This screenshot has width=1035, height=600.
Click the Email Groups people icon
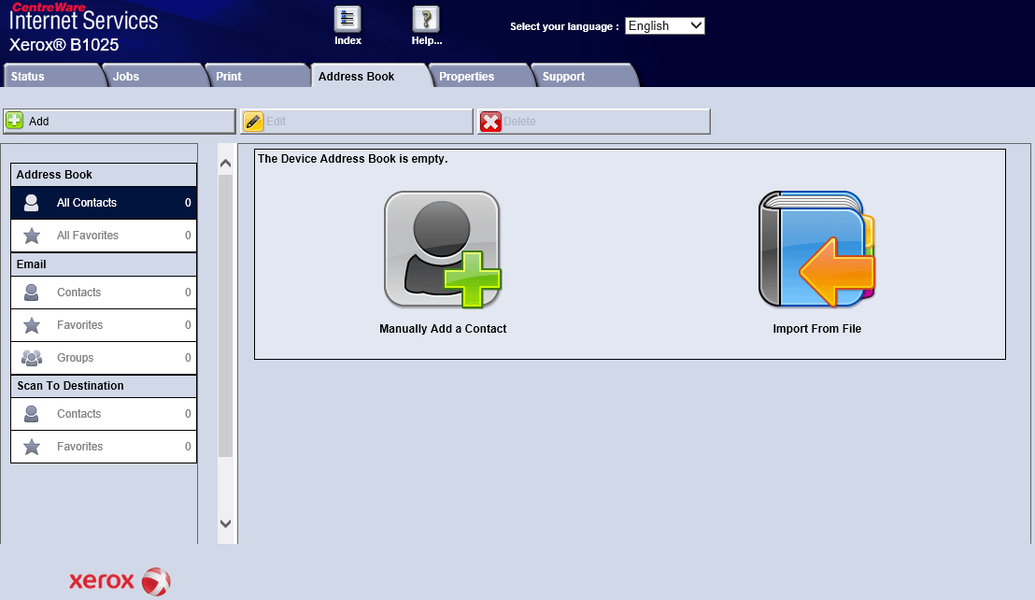click(31, 358)
